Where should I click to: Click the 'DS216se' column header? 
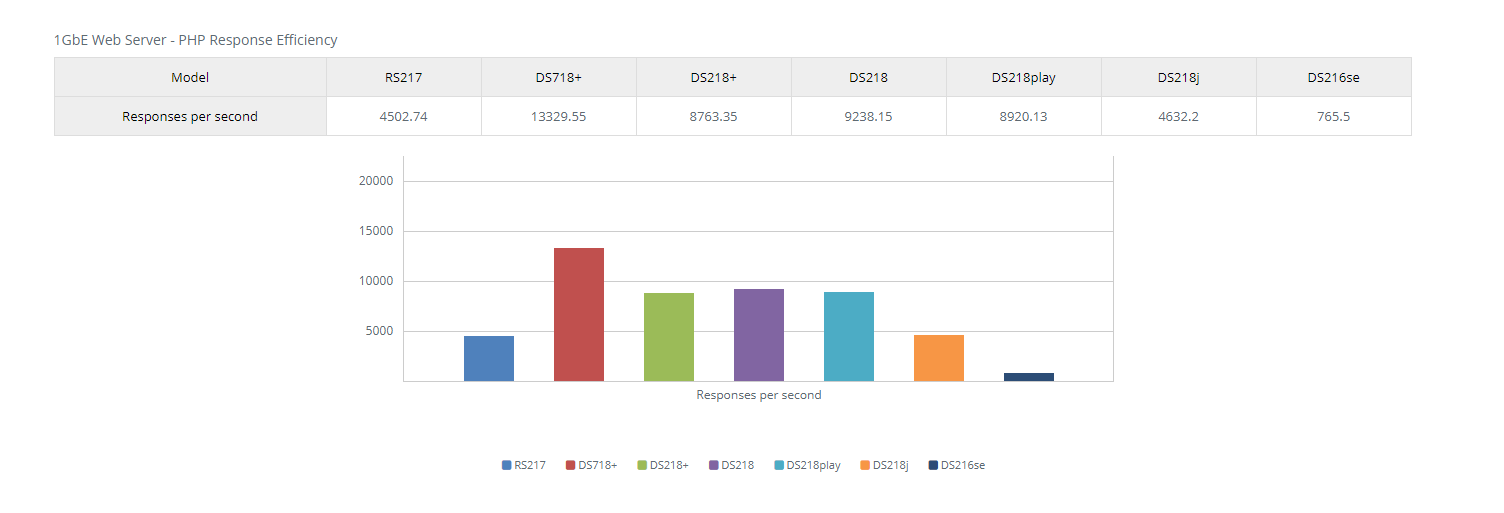(1334, 77)
